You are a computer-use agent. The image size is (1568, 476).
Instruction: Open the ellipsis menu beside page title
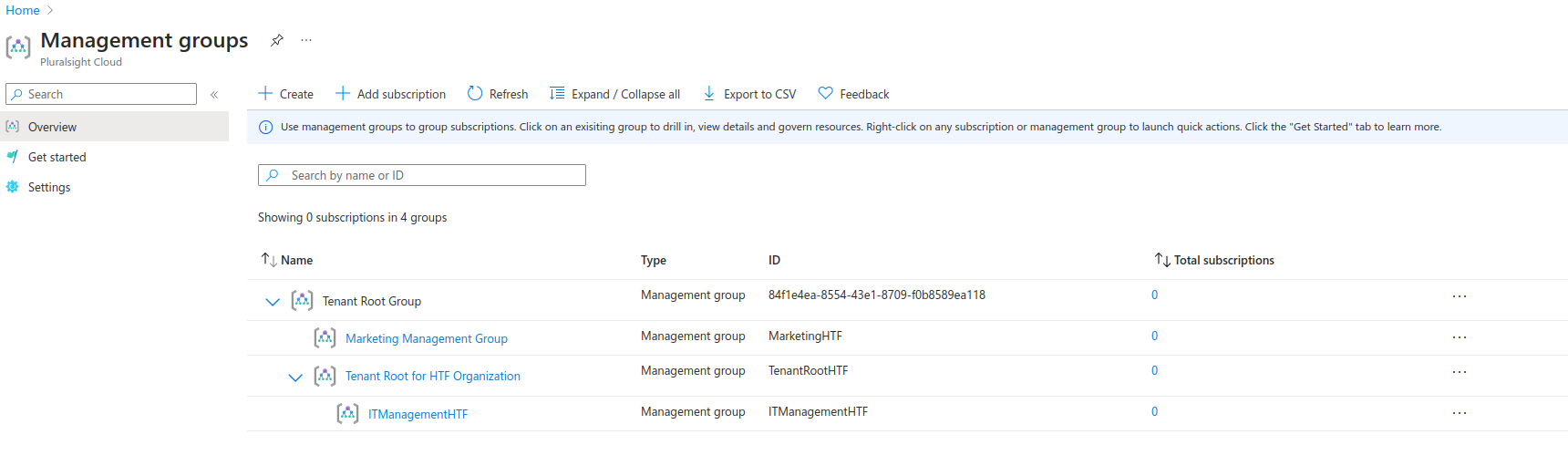click(306, 40)
